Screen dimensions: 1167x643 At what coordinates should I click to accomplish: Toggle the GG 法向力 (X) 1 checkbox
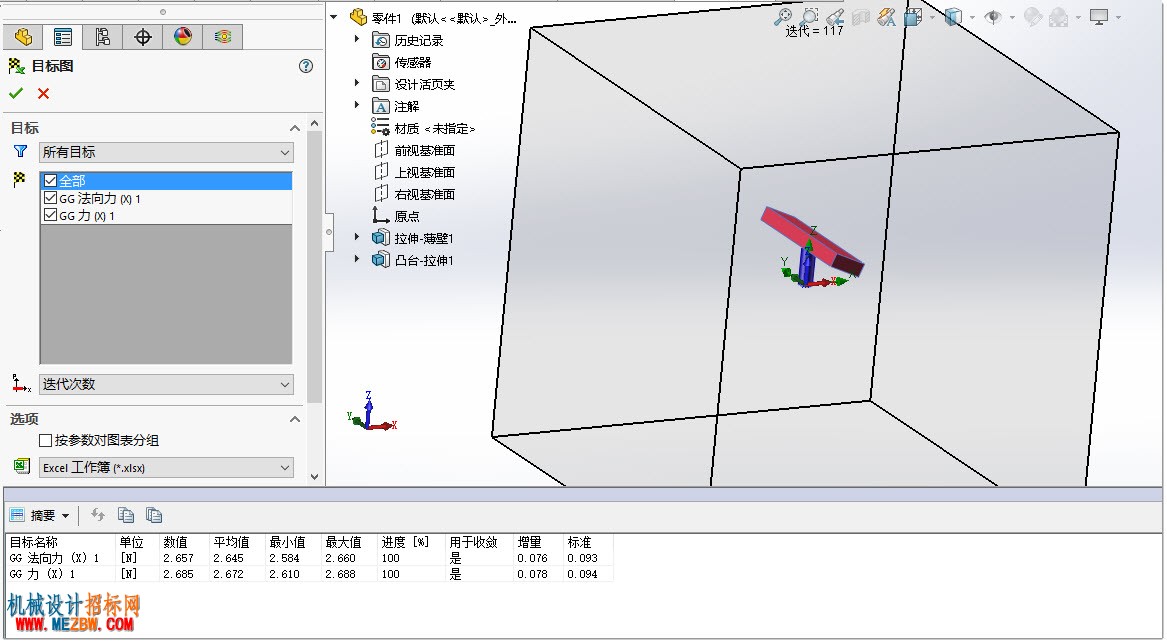pos(51,198)
